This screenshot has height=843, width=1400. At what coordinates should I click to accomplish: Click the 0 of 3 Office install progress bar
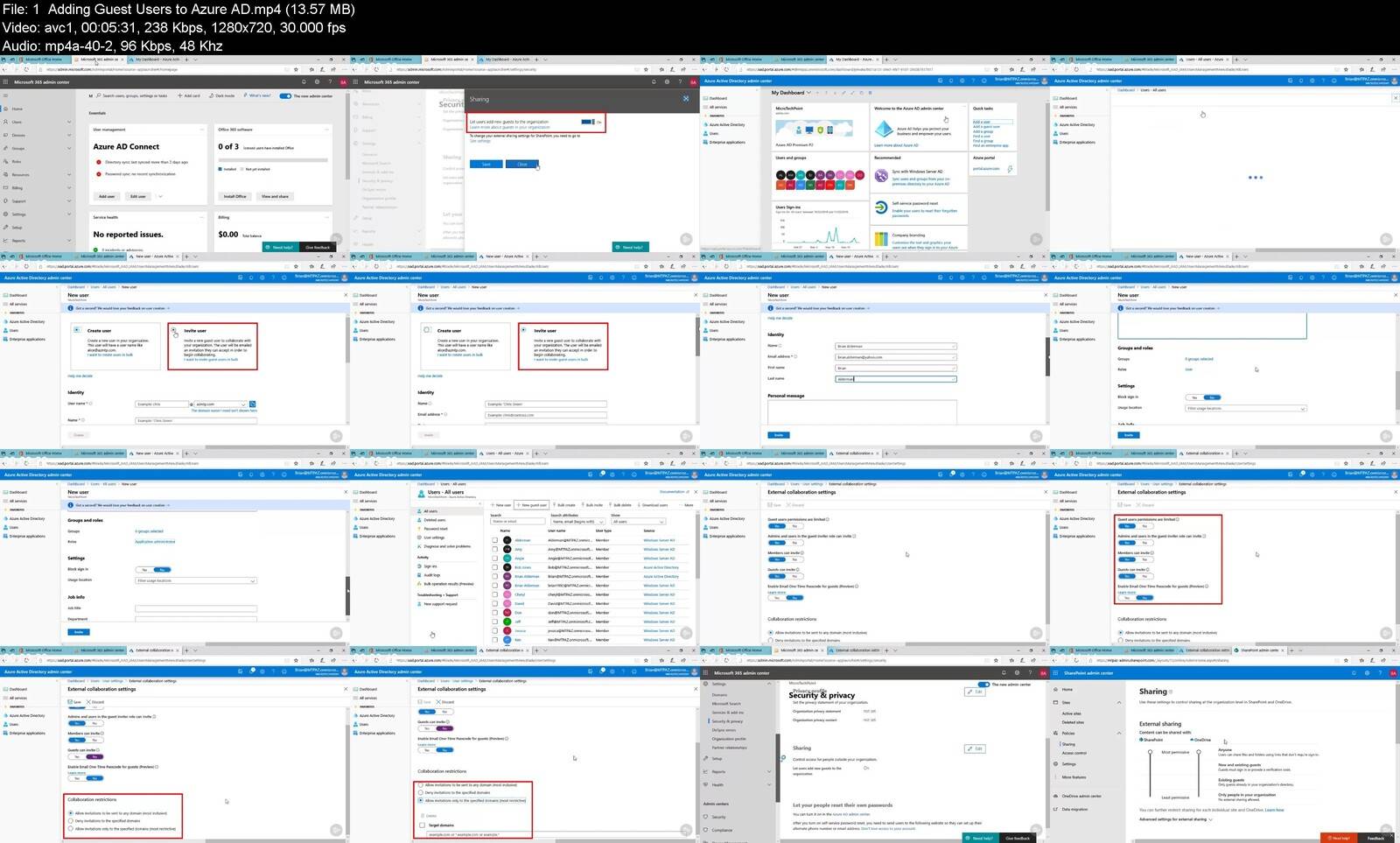pos(273,160)
